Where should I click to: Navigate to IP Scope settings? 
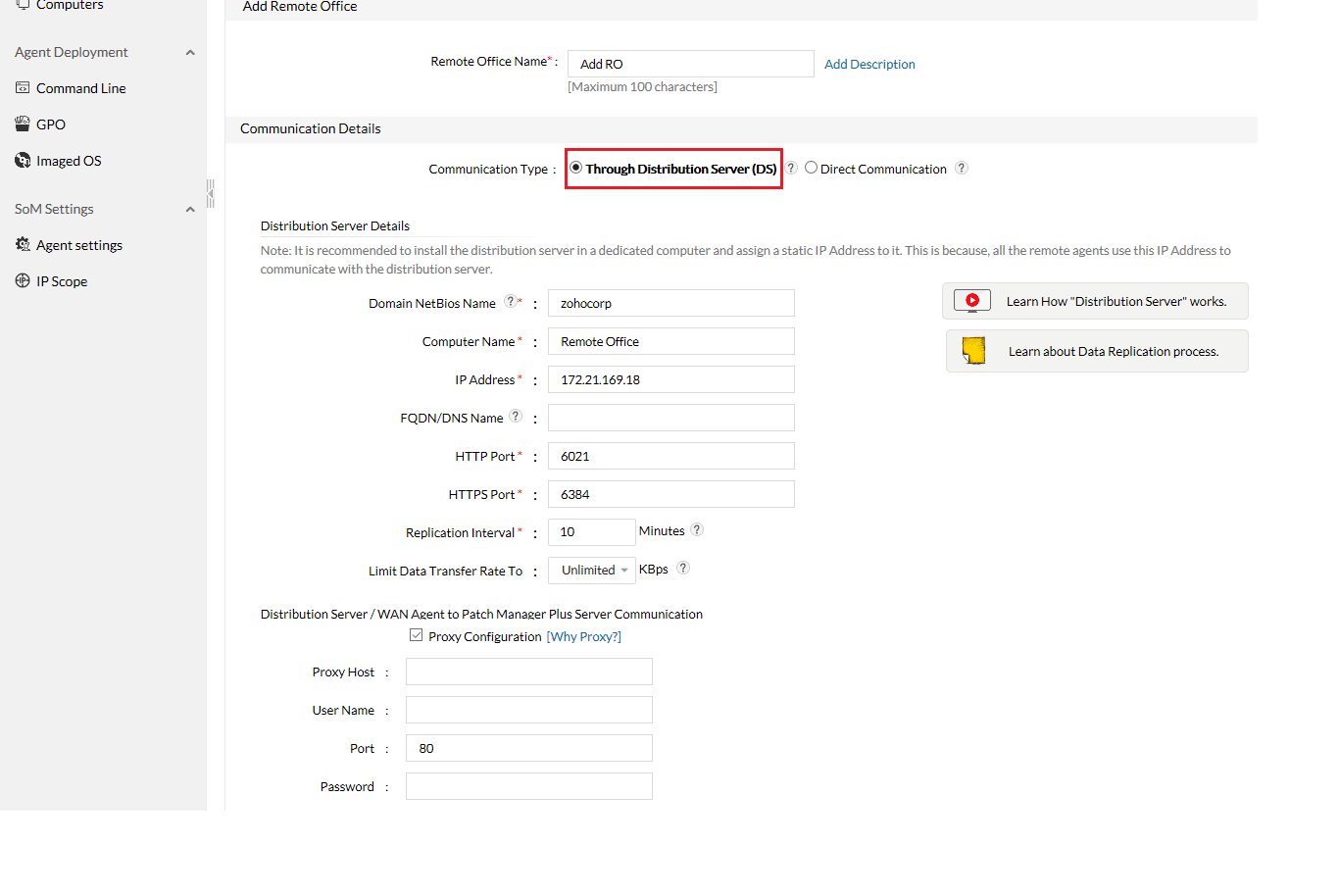[x=61, y=280]
